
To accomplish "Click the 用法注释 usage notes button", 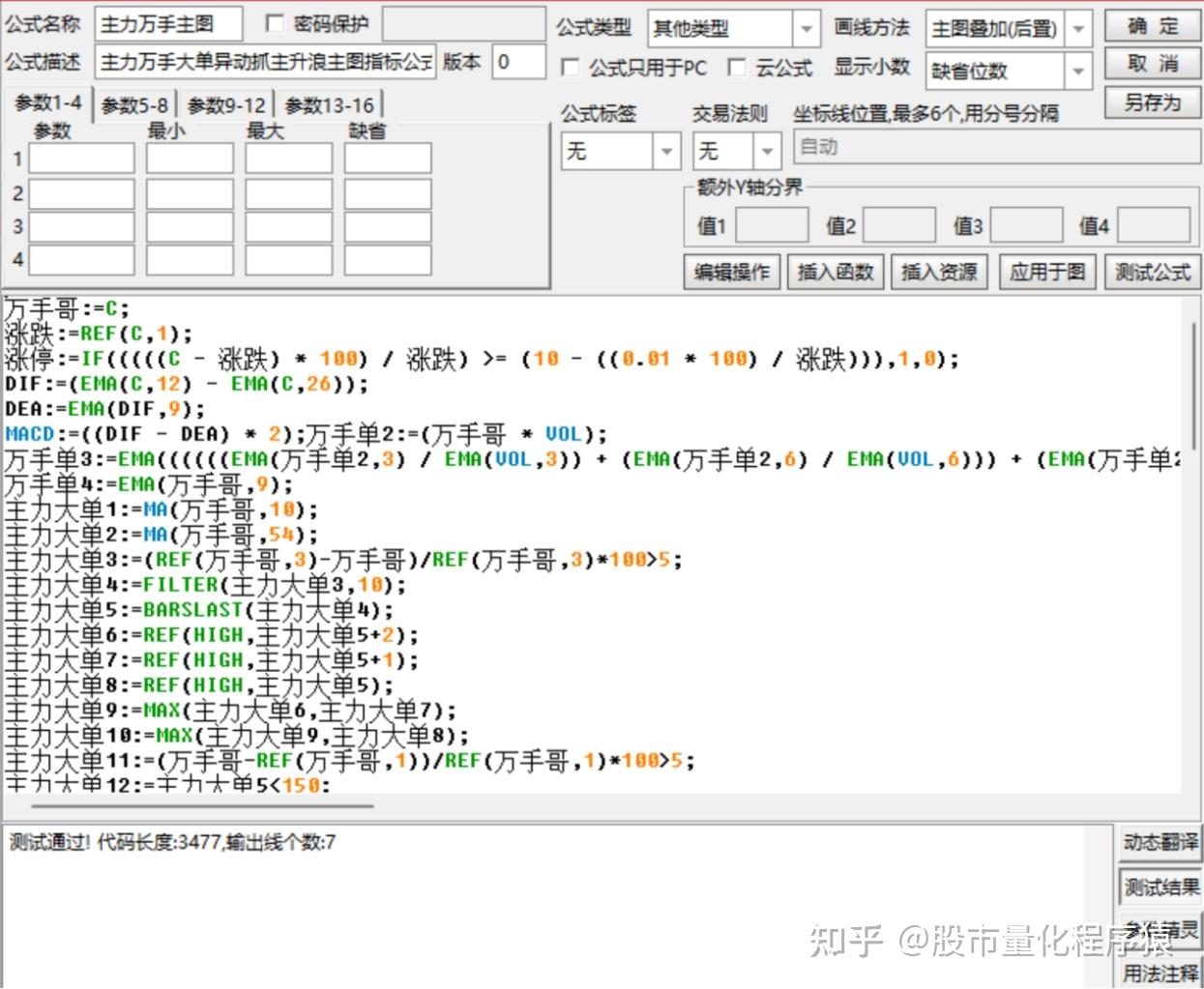I will 1160,972.
